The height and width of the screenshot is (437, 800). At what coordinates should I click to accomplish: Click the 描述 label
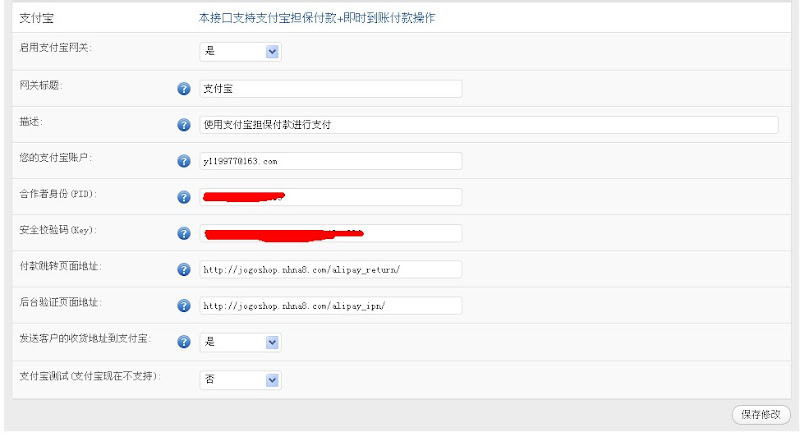pyautogui.click(x=31, y=121)
